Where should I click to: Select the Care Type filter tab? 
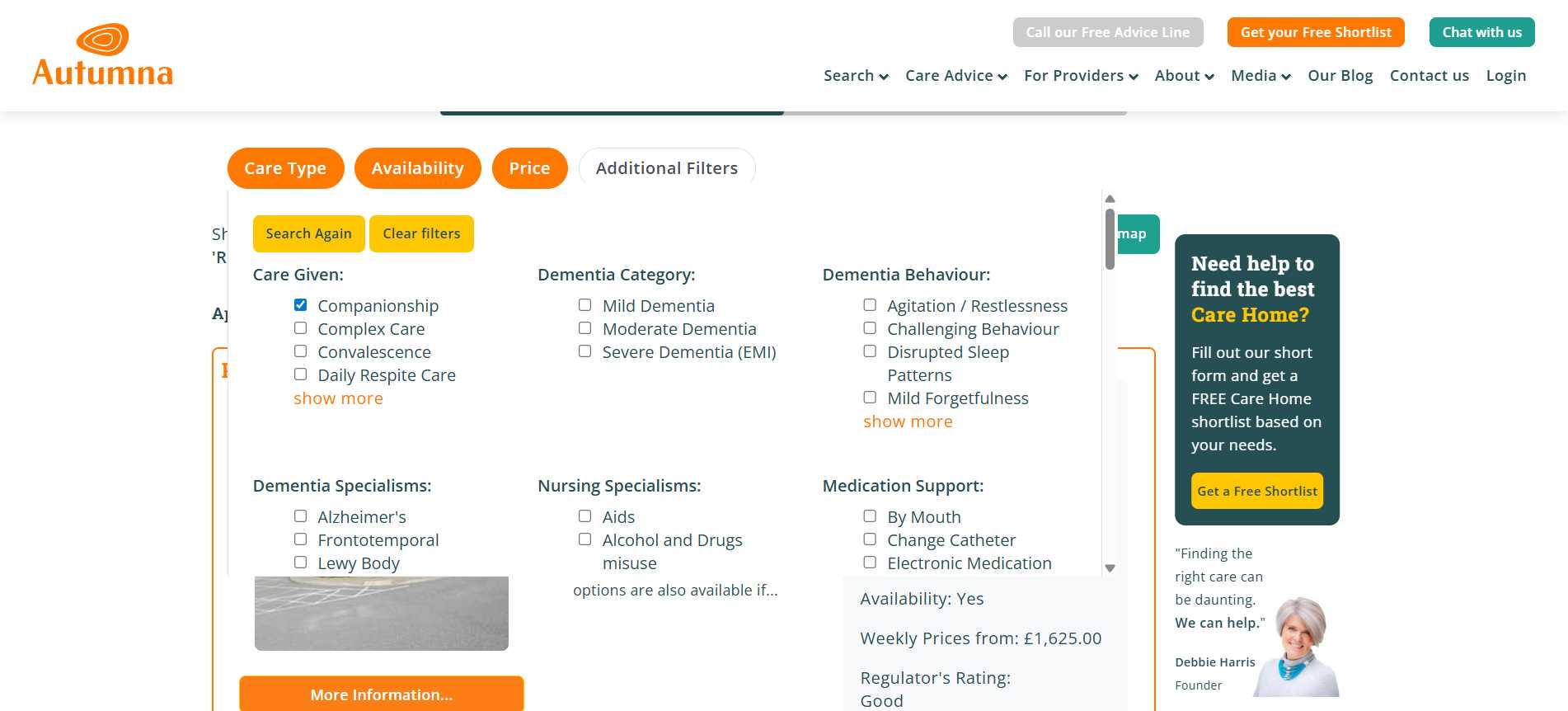click(x=285, y=168)
